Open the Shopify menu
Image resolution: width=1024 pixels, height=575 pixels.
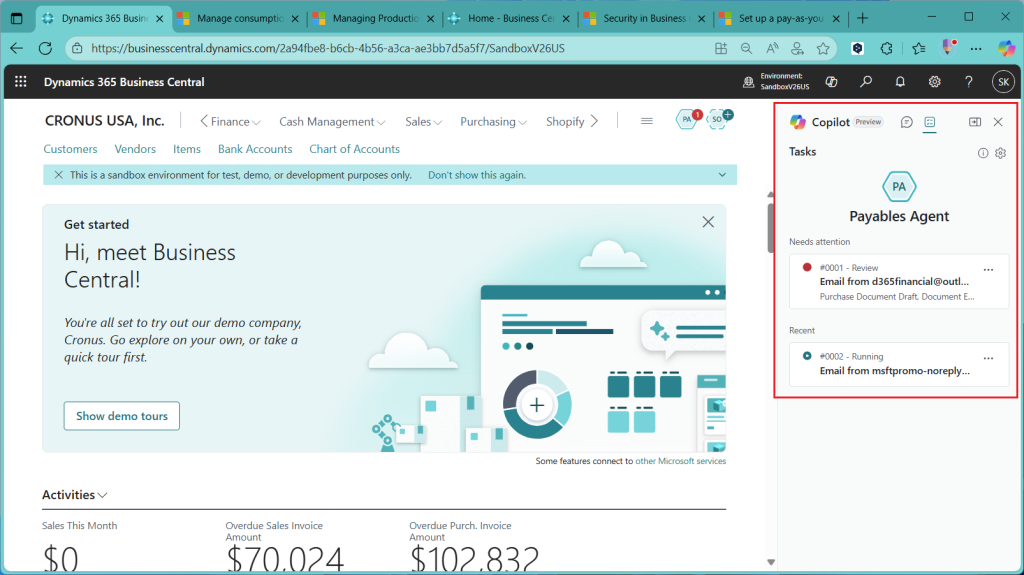pyautogui.click(x=565, y=122)
